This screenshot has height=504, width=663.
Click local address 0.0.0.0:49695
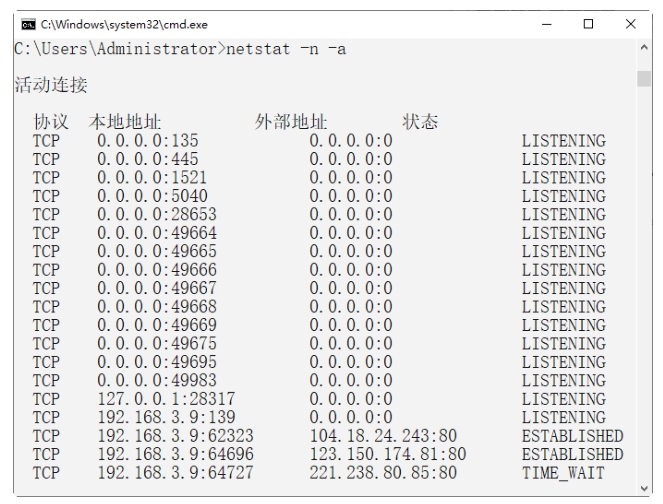click(x=157, y=362)
